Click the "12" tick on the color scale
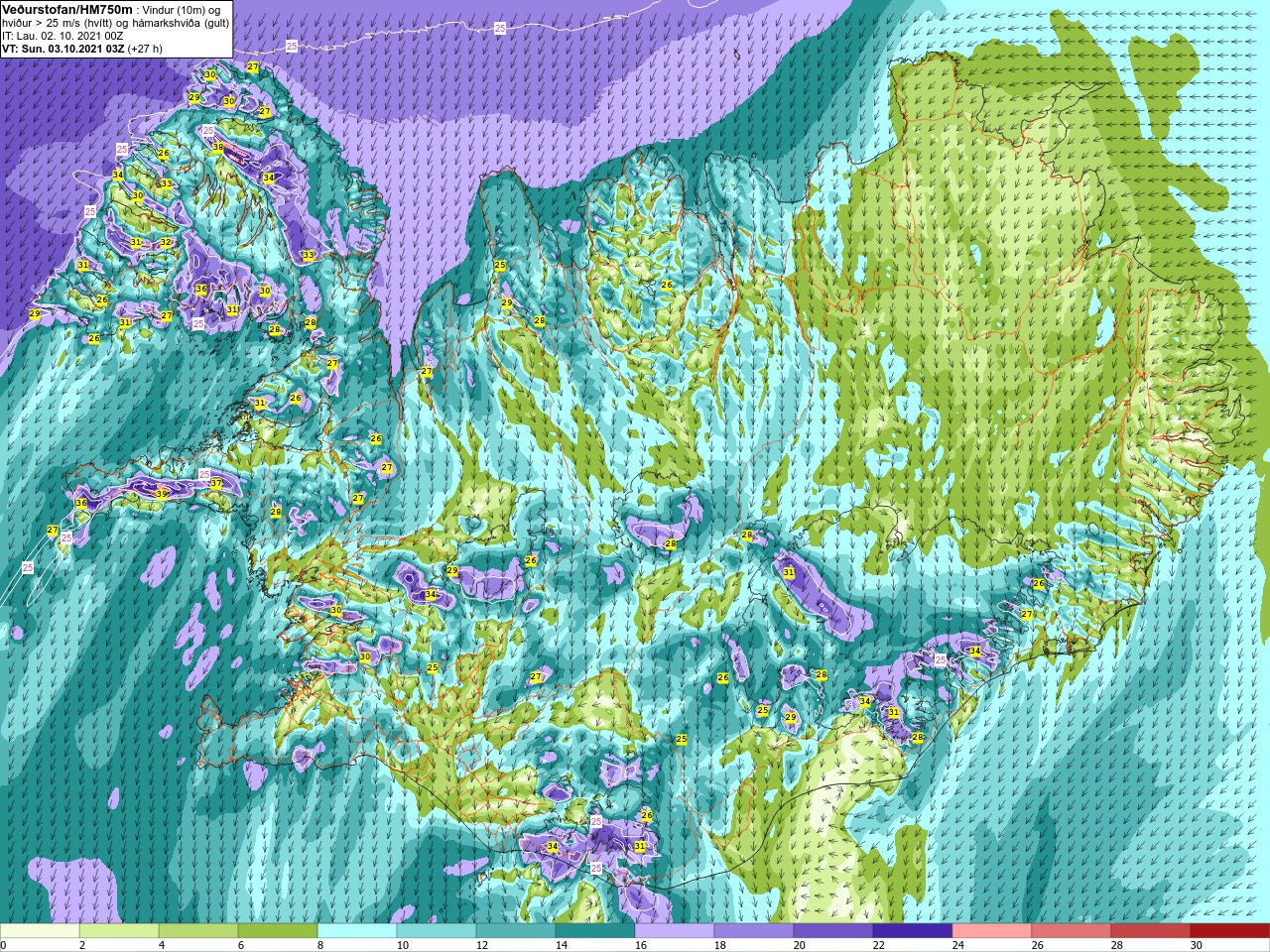Image resolution: width=1270 pixels, height=952 pixels. (x=483, y=946)
